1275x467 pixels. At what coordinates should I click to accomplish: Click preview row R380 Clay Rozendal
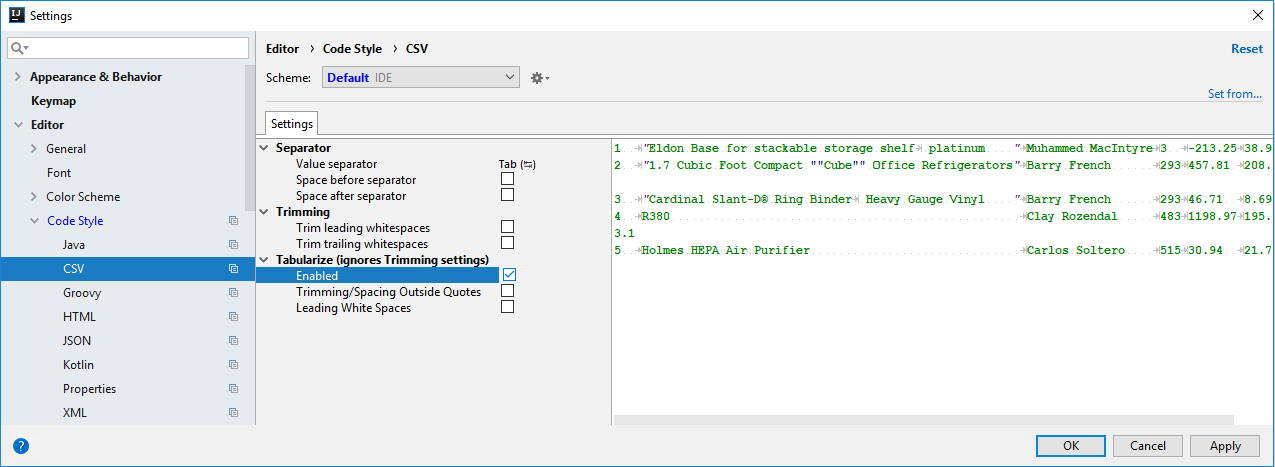[943, 216]
